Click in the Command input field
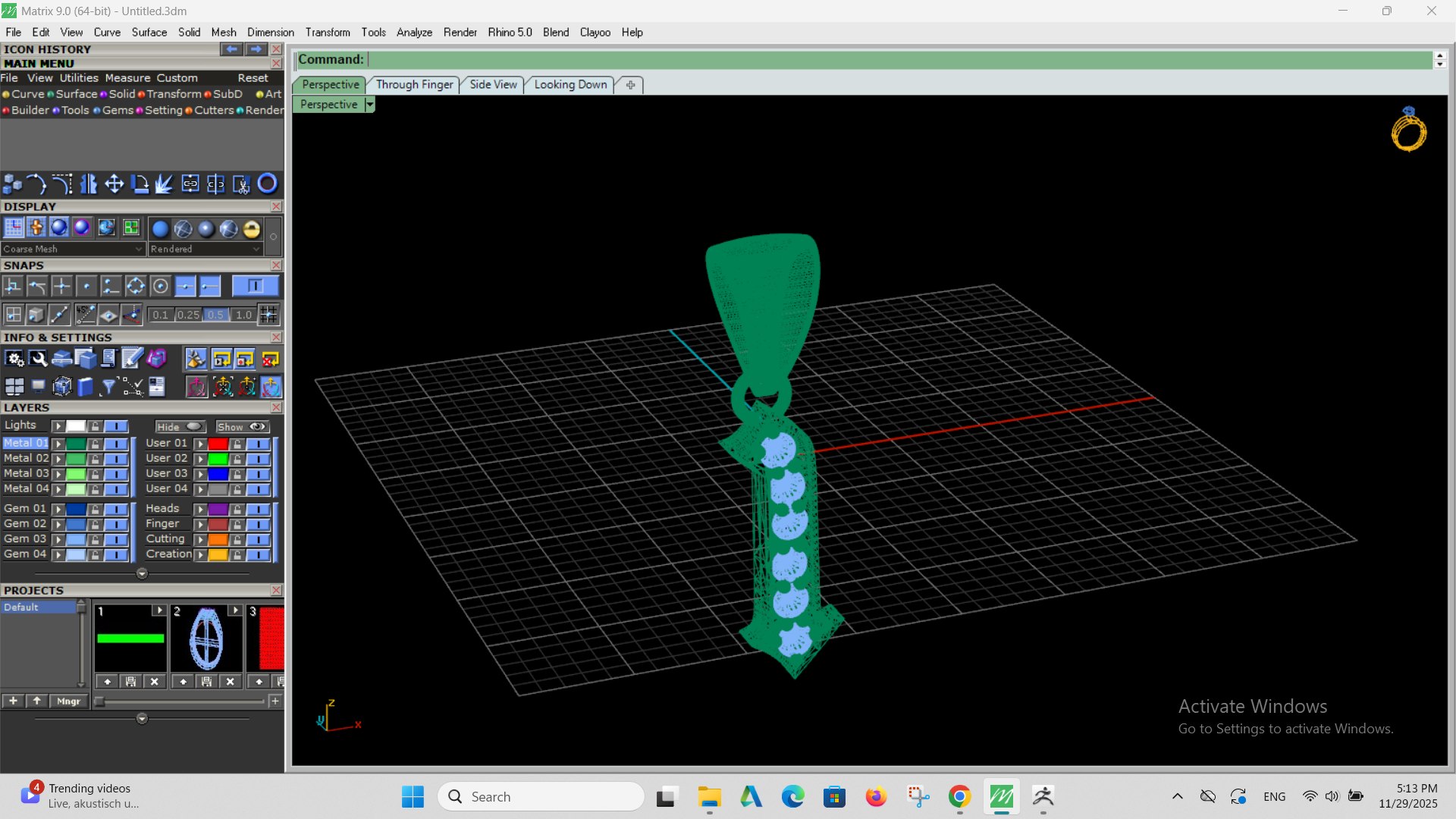 (x=899, y=59)
